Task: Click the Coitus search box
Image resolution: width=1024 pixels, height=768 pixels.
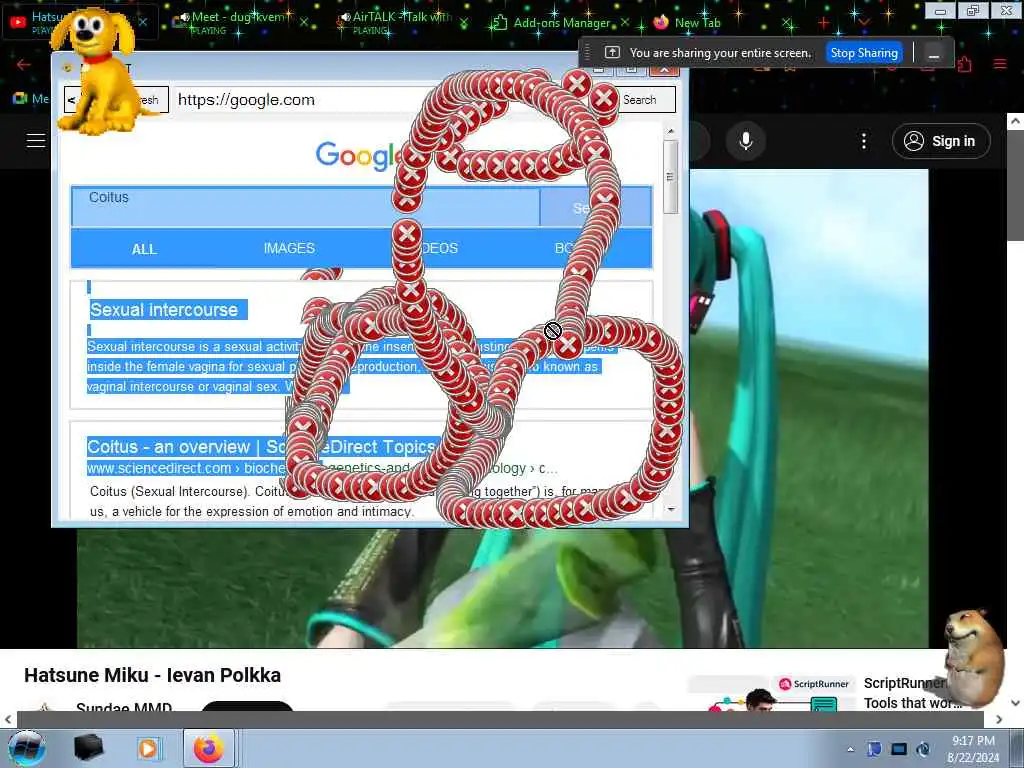Action: click(305, 207)
